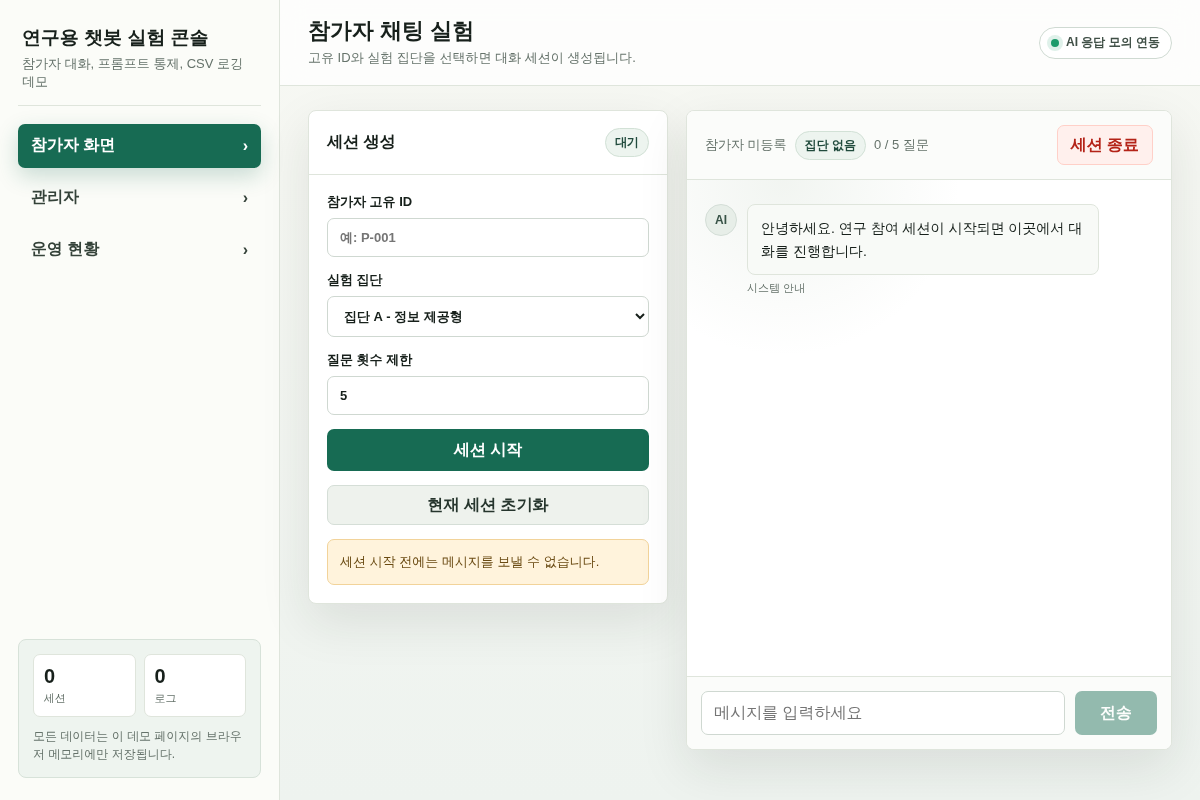This screenshot has height=800, width=1200.
Task: Click the 전송 send button
Action: pyautogui.click(x=1116, y=713)
